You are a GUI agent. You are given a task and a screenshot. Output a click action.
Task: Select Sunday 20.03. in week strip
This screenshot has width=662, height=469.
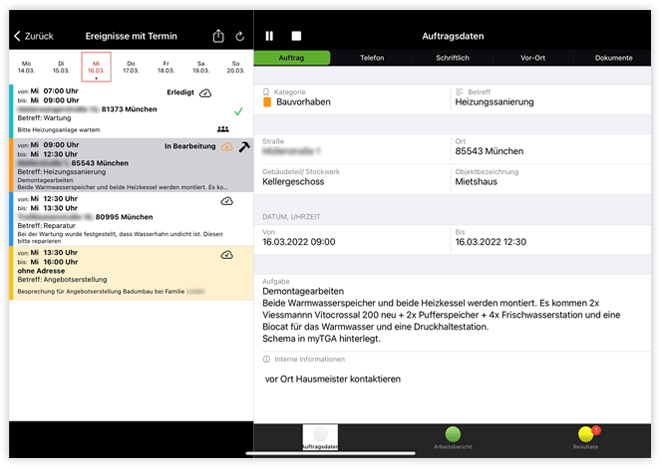click(x=236, y=67)
